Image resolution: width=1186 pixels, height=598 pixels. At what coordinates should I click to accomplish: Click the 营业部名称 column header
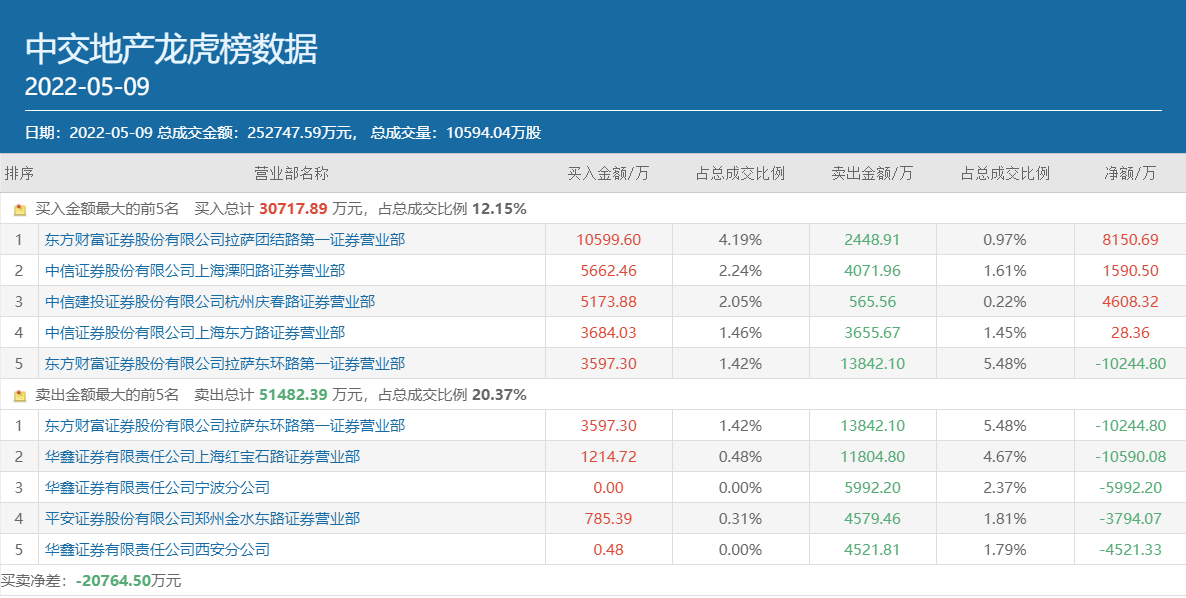(x=291, y=173)
